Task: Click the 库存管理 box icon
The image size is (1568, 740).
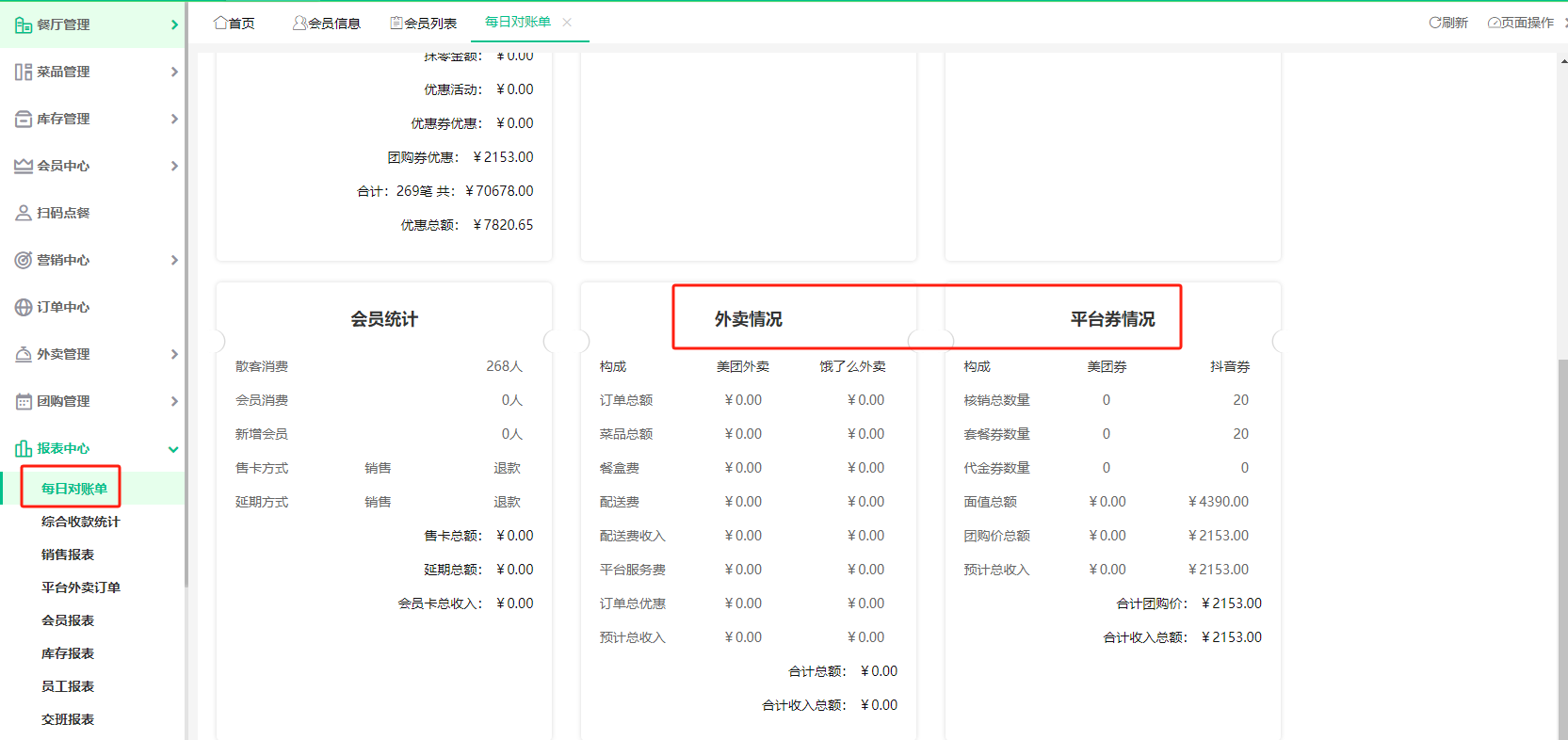Action: tap(23, 119)
